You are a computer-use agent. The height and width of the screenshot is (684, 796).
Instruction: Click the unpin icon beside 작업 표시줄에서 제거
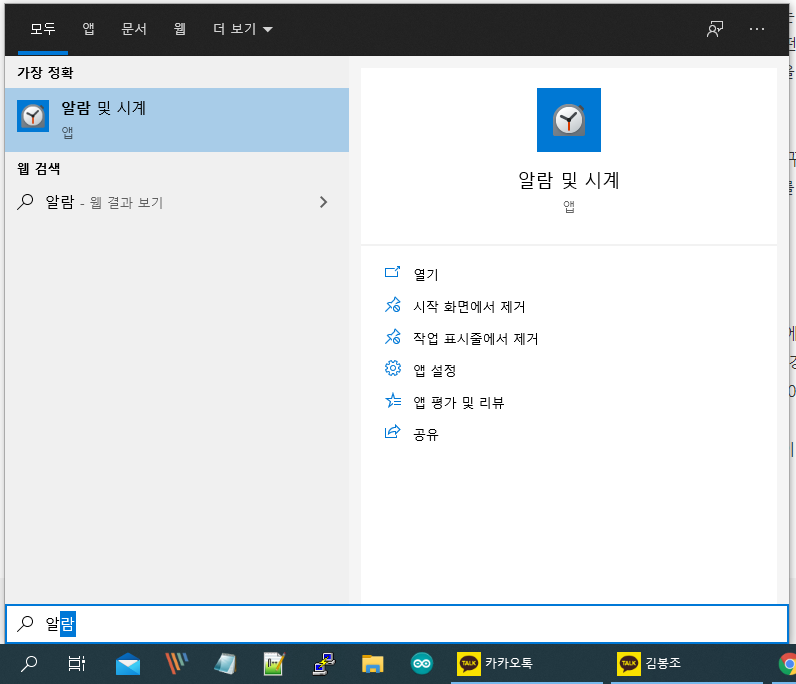pyautogui.click(x=392, y=337)
